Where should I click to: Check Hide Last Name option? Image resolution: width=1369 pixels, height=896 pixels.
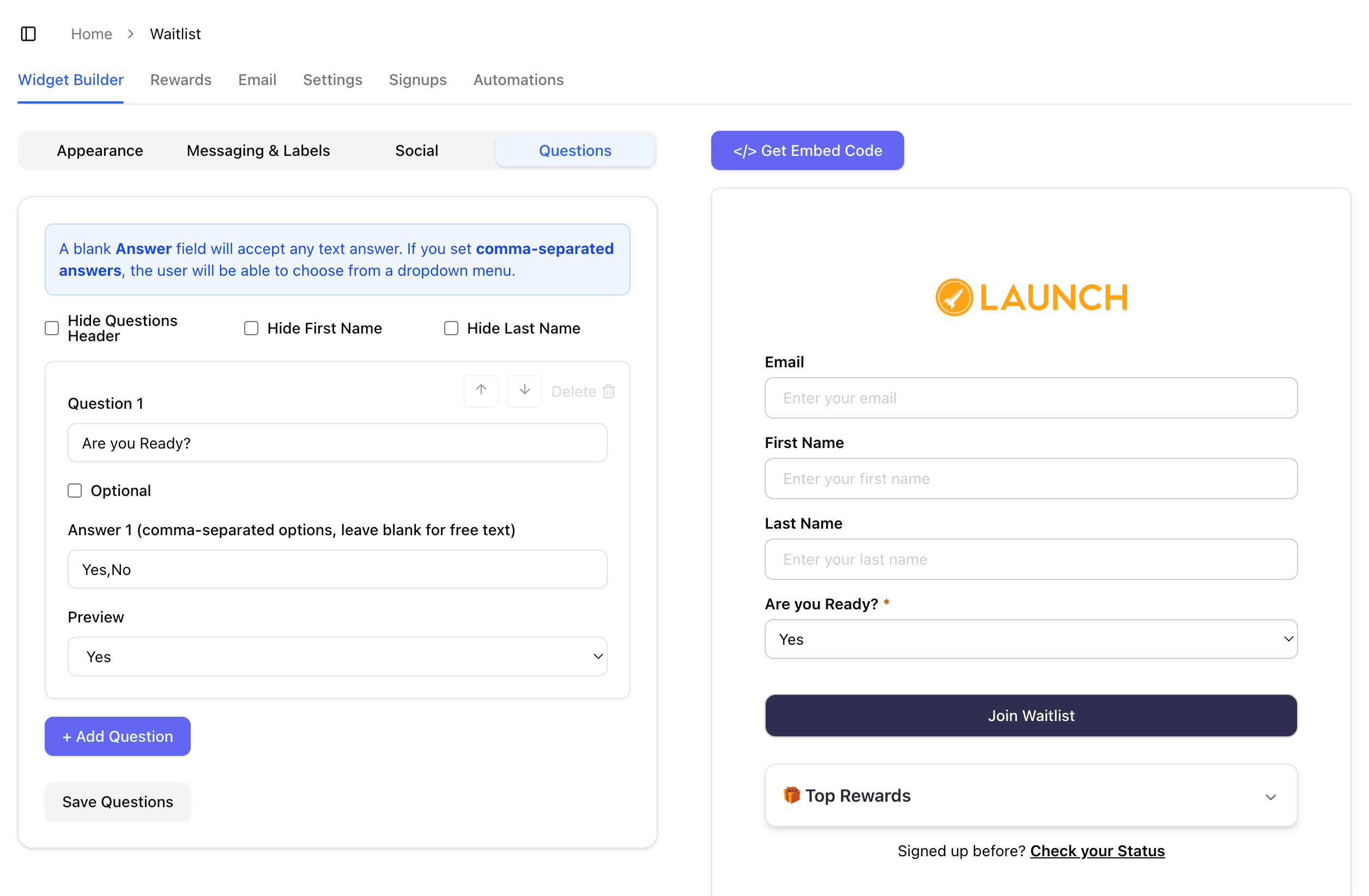click(x=451, y=329)
